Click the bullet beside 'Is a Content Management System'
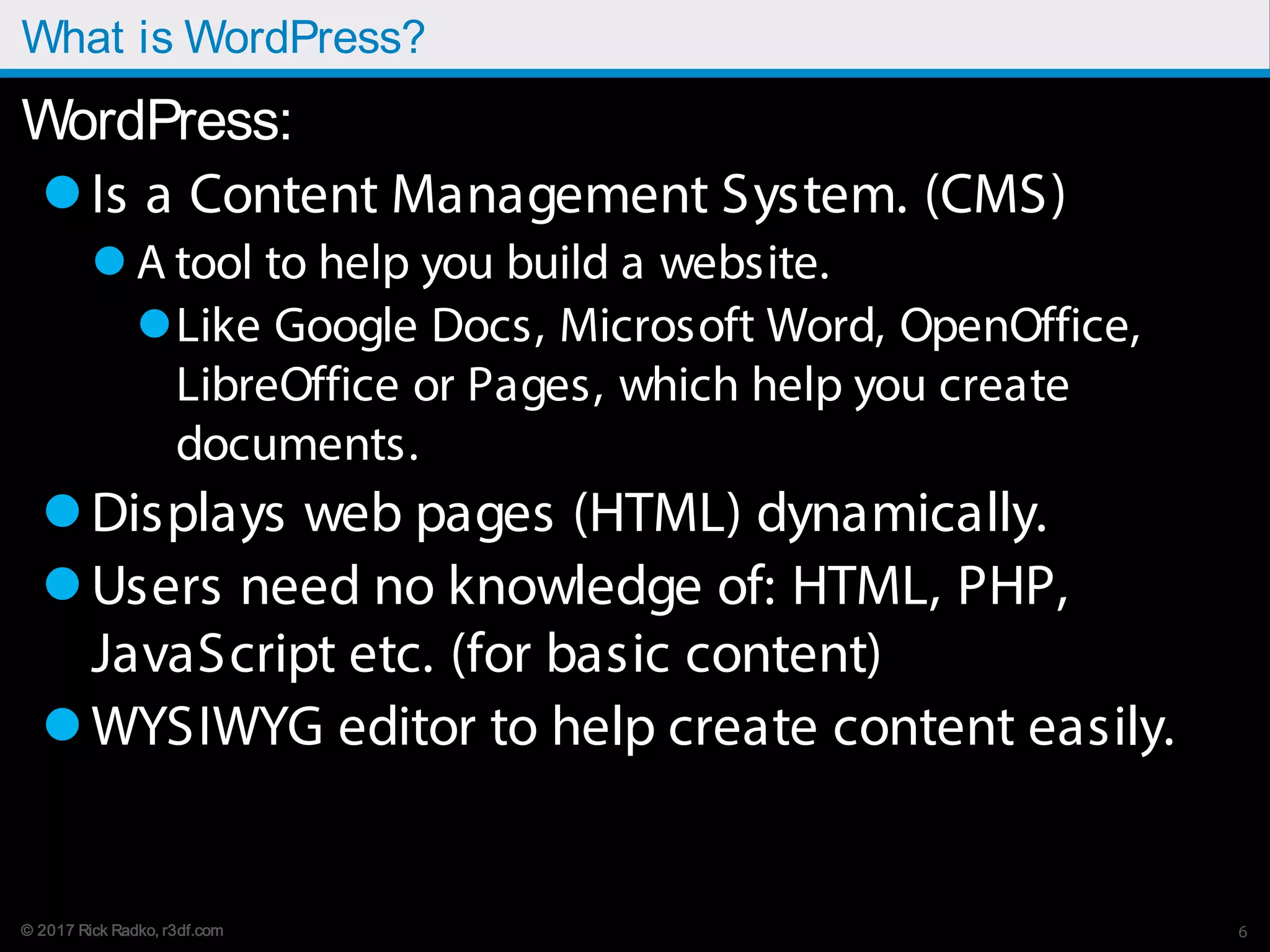The width and height of the screenshot is (1270, 952). point(63,192)
